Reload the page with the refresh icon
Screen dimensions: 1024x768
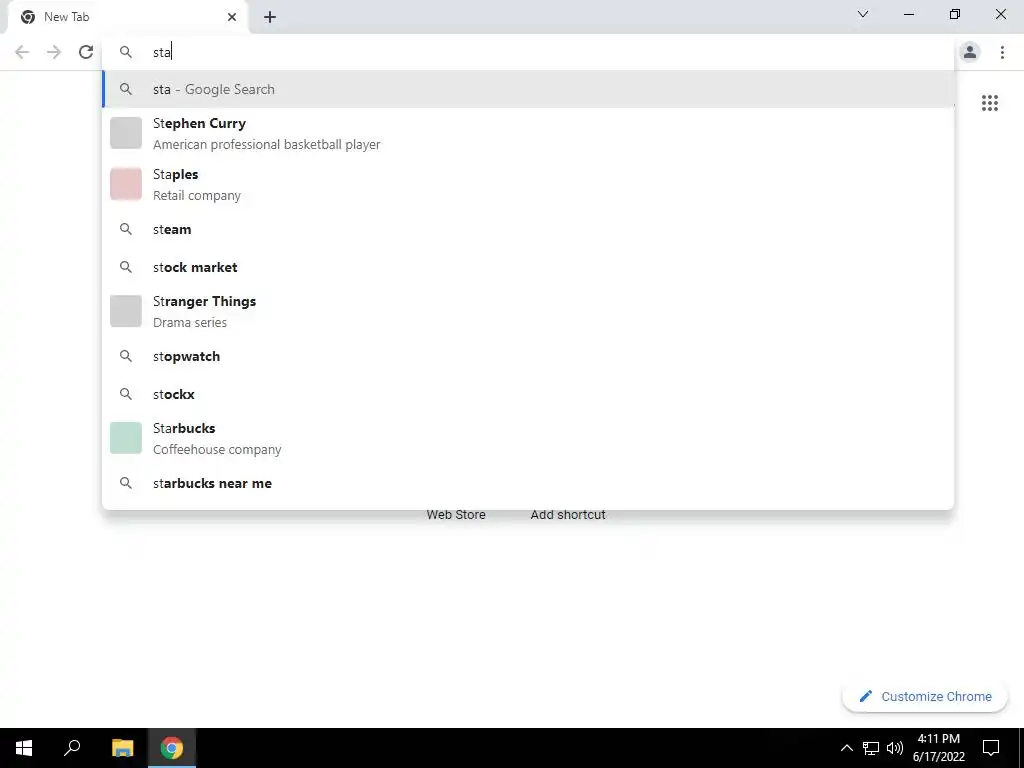point(86,52)
